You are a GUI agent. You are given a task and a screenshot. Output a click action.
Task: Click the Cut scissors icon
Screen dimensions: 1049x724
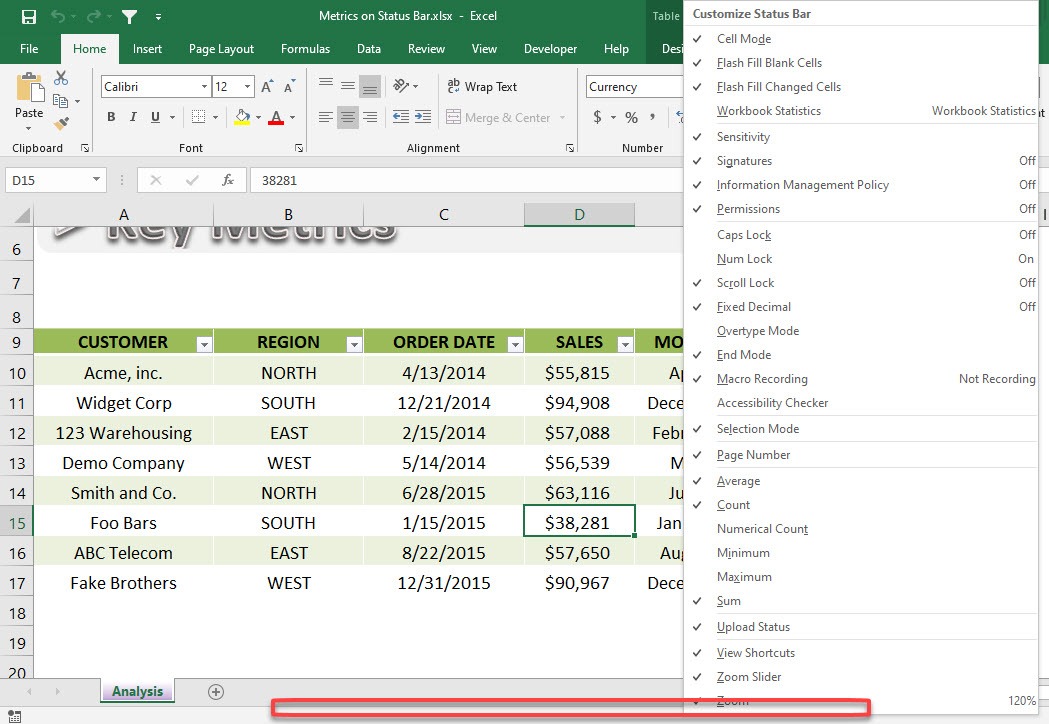click(x=61, y=78)
